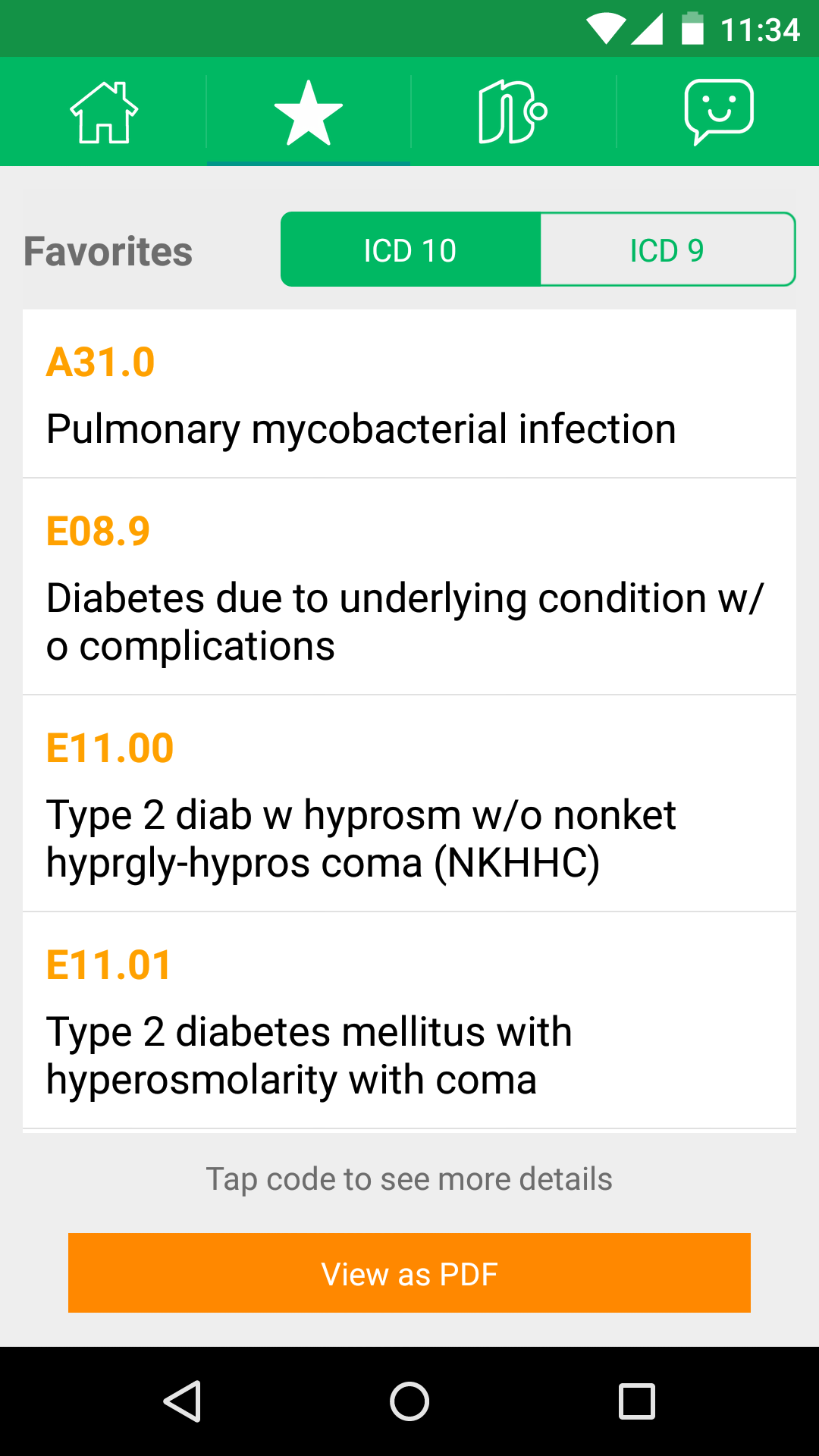Open code A31.0 details
819x1456 pixels.
point(101,362)
